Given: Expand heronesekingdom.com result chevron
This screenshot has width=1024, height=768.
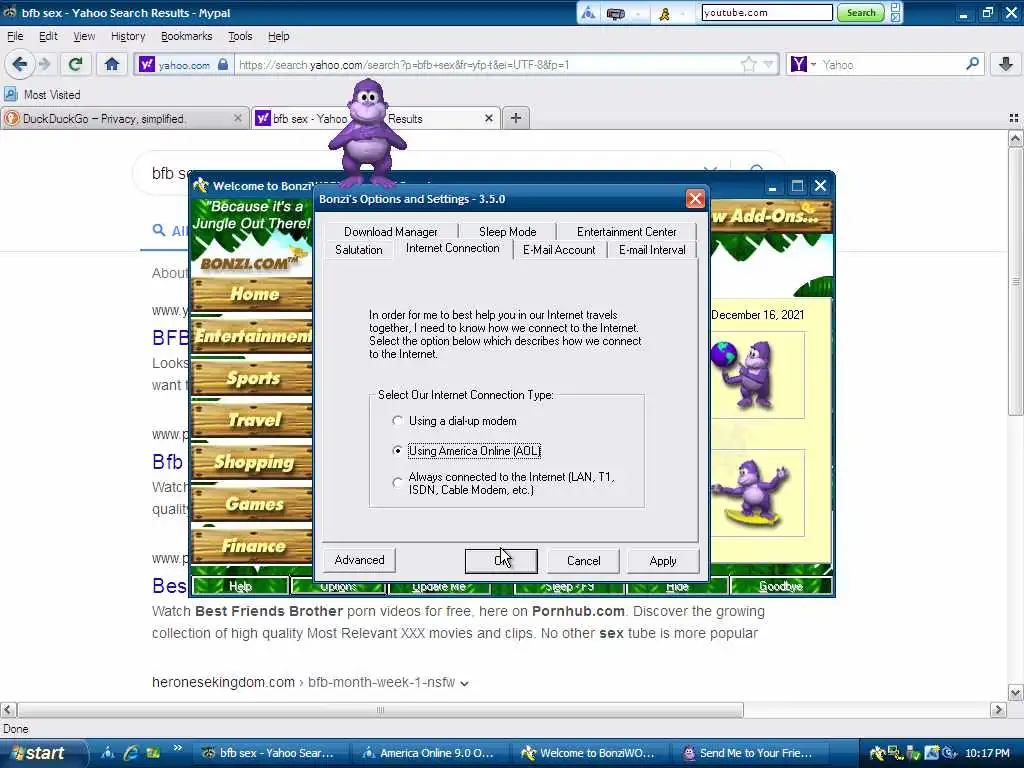Looking at the screenshot, I should click(464, 683).
